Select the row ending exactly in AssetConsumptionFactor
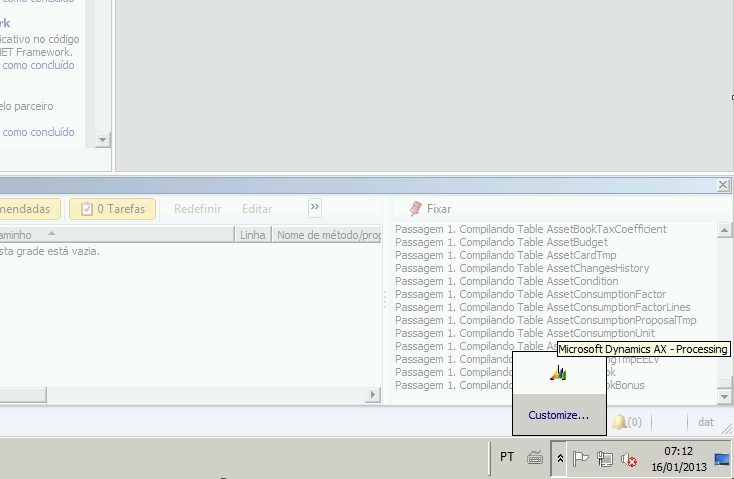The width and height of the screenshot is (734, 479). 530,294
